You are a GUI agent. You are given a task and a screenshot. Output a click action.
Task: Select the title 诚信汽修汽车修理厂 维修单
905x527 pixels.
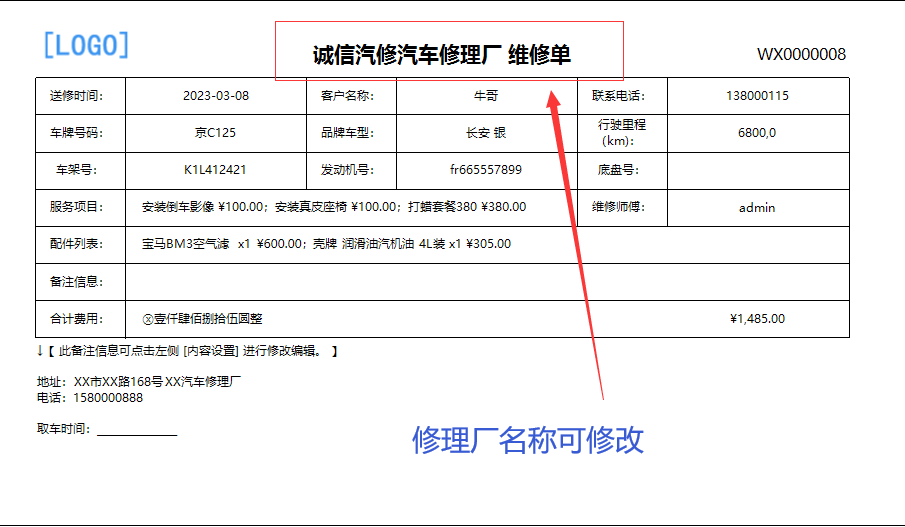pyautogui.click(x=442, y=55)
